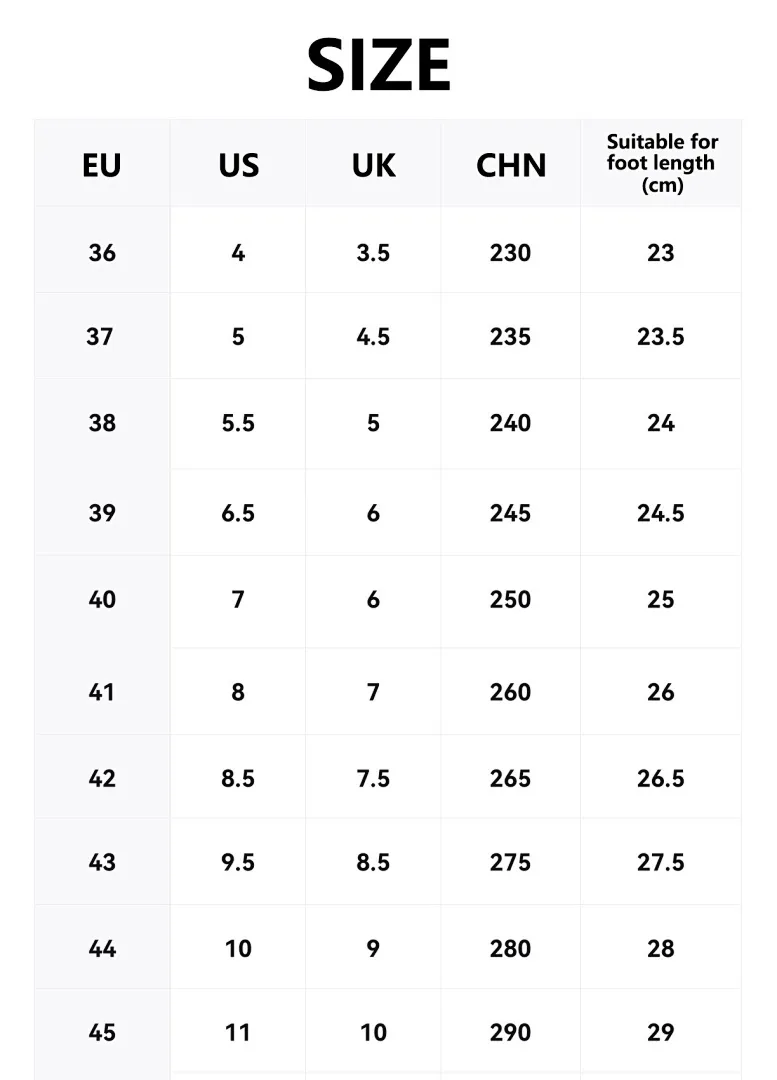
Task: Select EU size 36 cell
Action: [102, 253]
